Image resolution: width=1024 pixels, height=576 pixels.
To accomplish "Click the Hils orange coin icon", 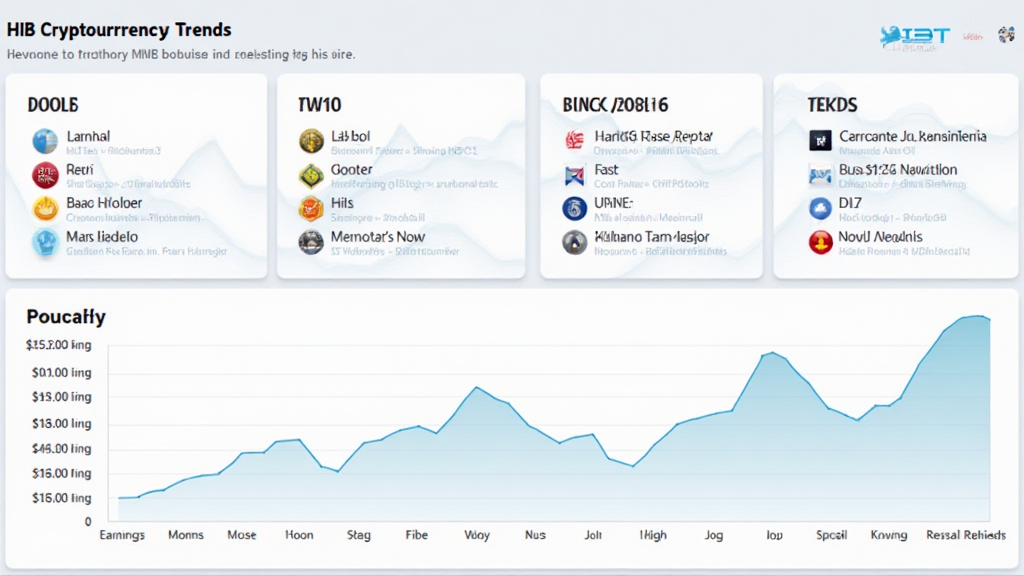I will 309,209.
